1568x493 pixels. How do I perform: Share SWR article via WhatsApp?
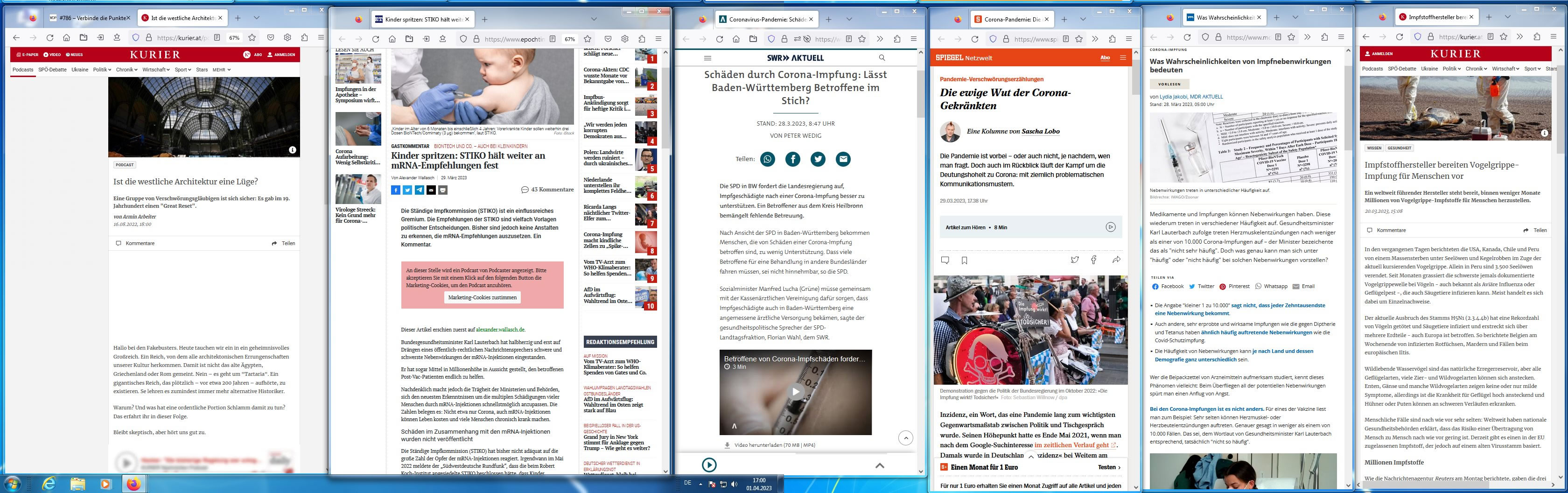pyautogui.click(x=768, y=160)
